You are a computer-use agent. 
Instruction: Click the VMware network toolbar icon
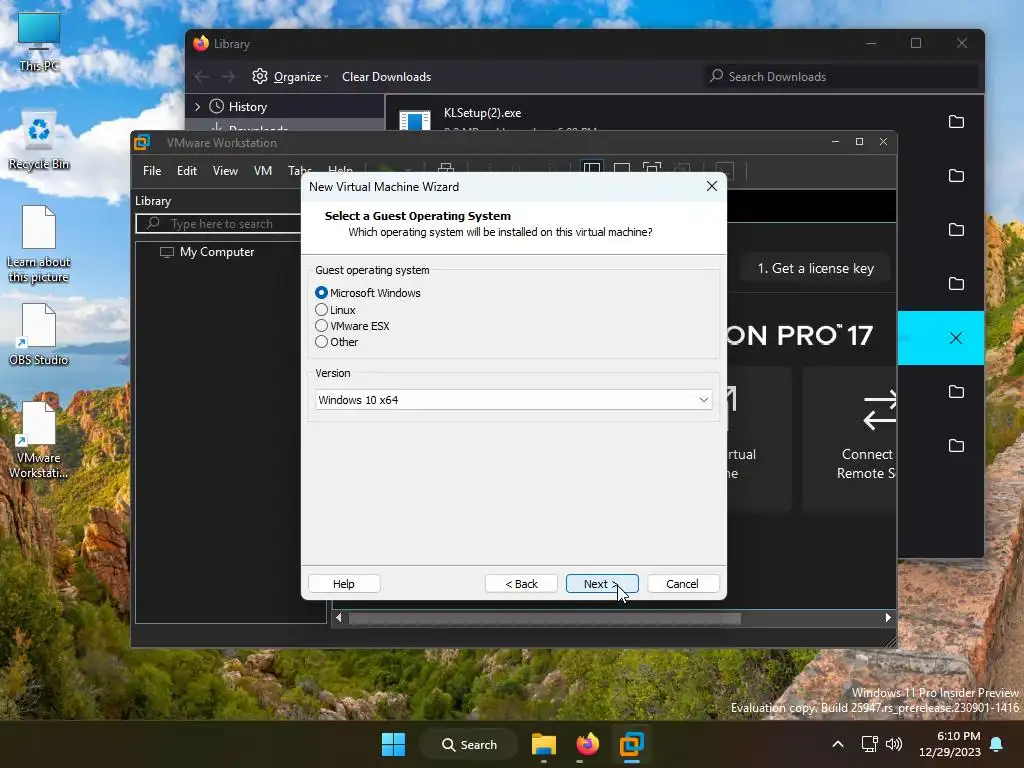click(446, 168)
